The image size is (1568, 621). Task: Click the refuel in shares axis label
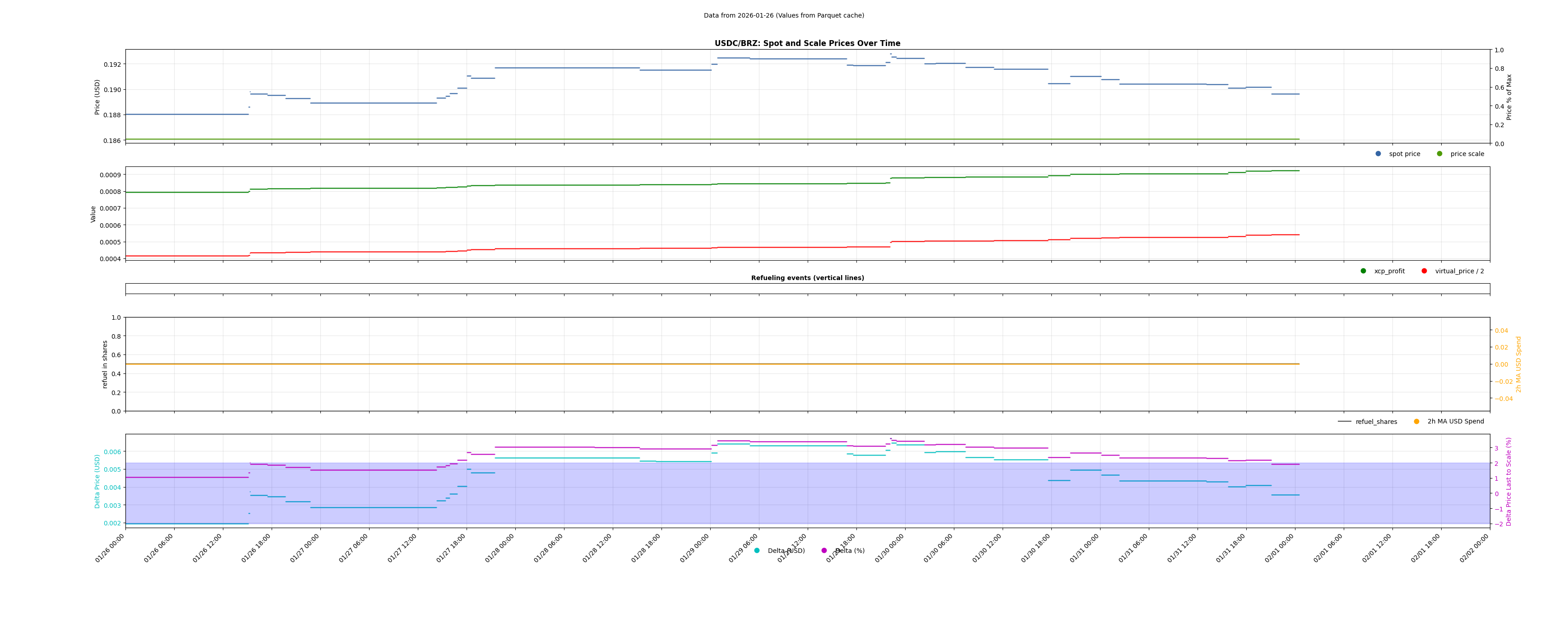pos(105,364)
